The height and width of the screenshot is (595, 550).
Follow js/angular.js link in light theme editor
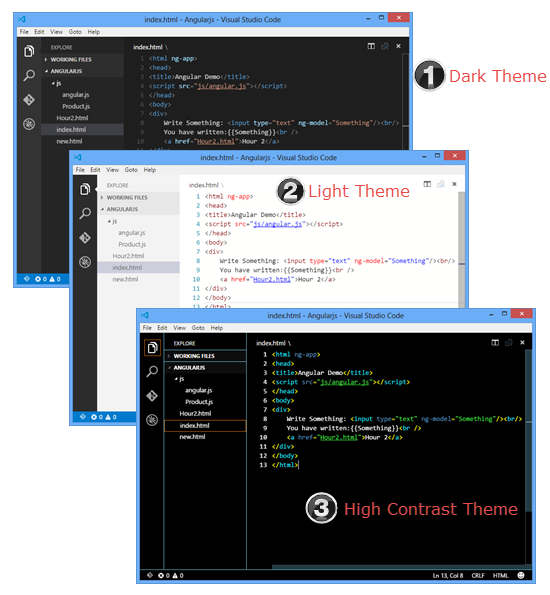coord(277,224)
